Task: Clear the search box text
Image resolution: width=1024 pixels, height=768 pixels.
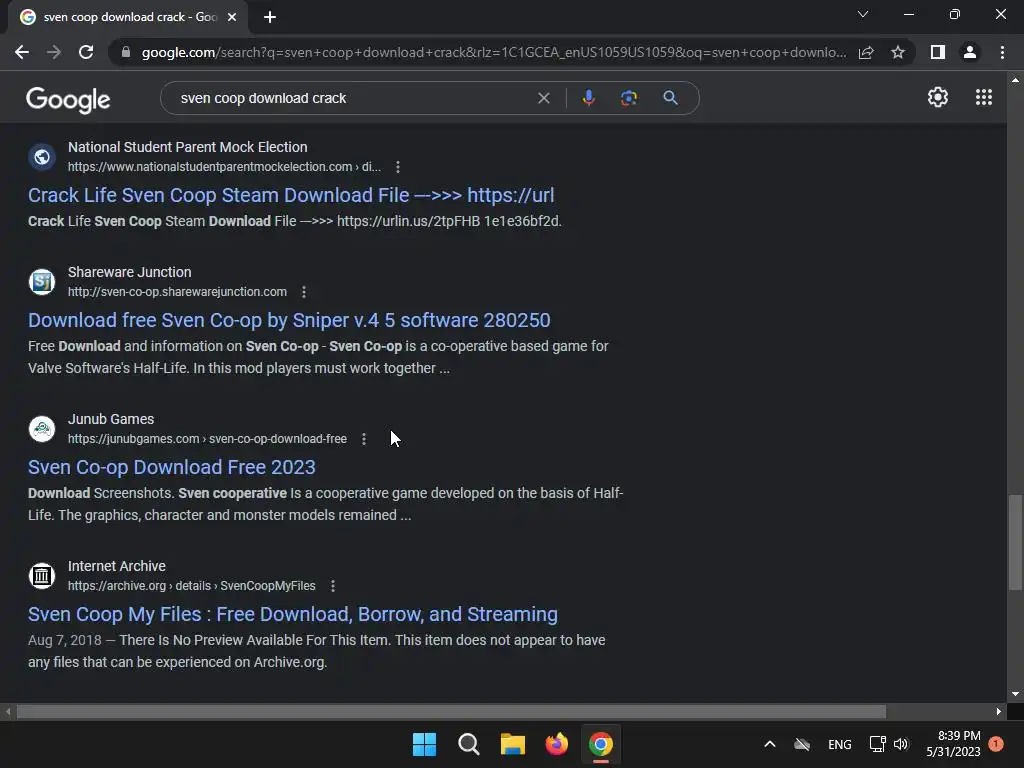Action: point(543,98)
